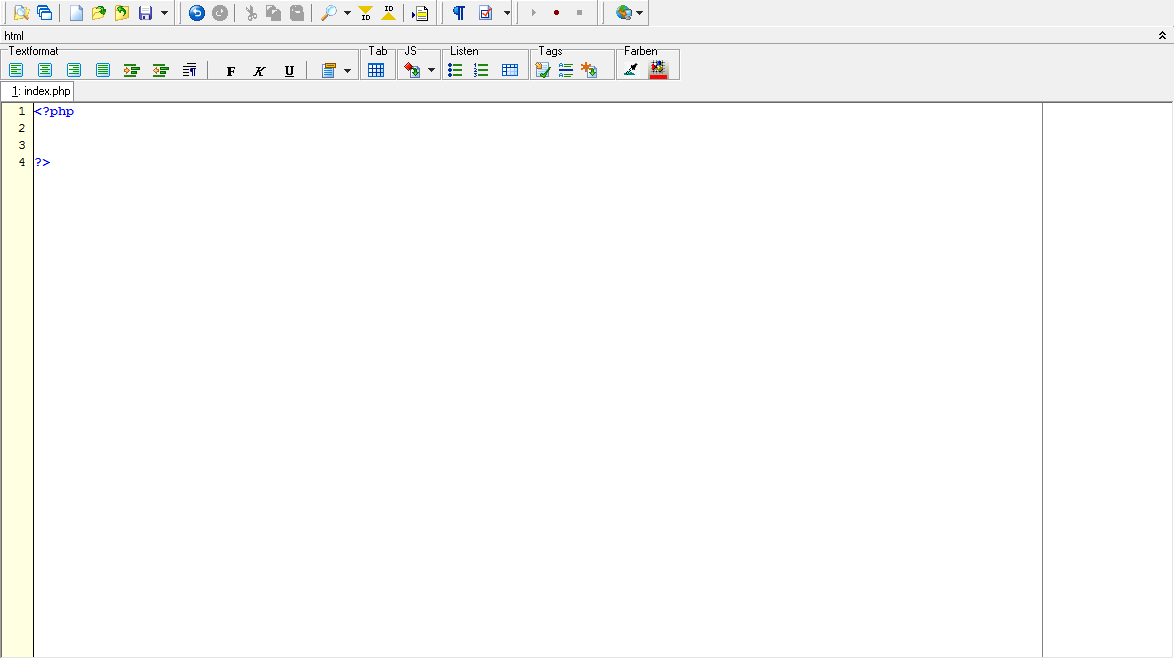The height and width of the screenshot is (659, 1174).
Task: Open the JS group dropdown arrow
Action: click(x=431, y=70)
